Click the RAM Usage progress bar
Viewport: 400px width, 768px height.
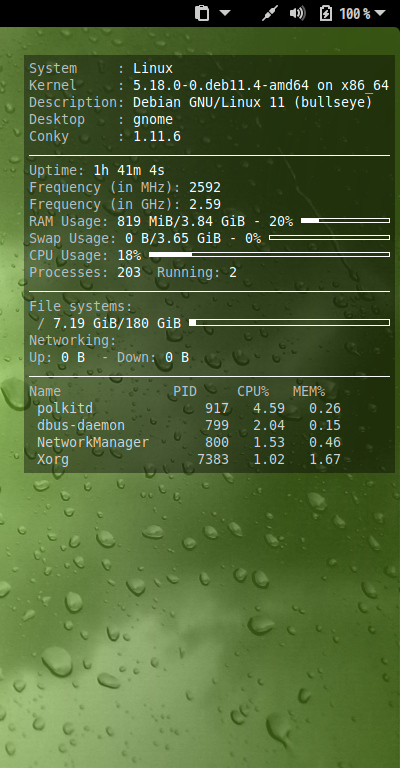tap(345, 220)
